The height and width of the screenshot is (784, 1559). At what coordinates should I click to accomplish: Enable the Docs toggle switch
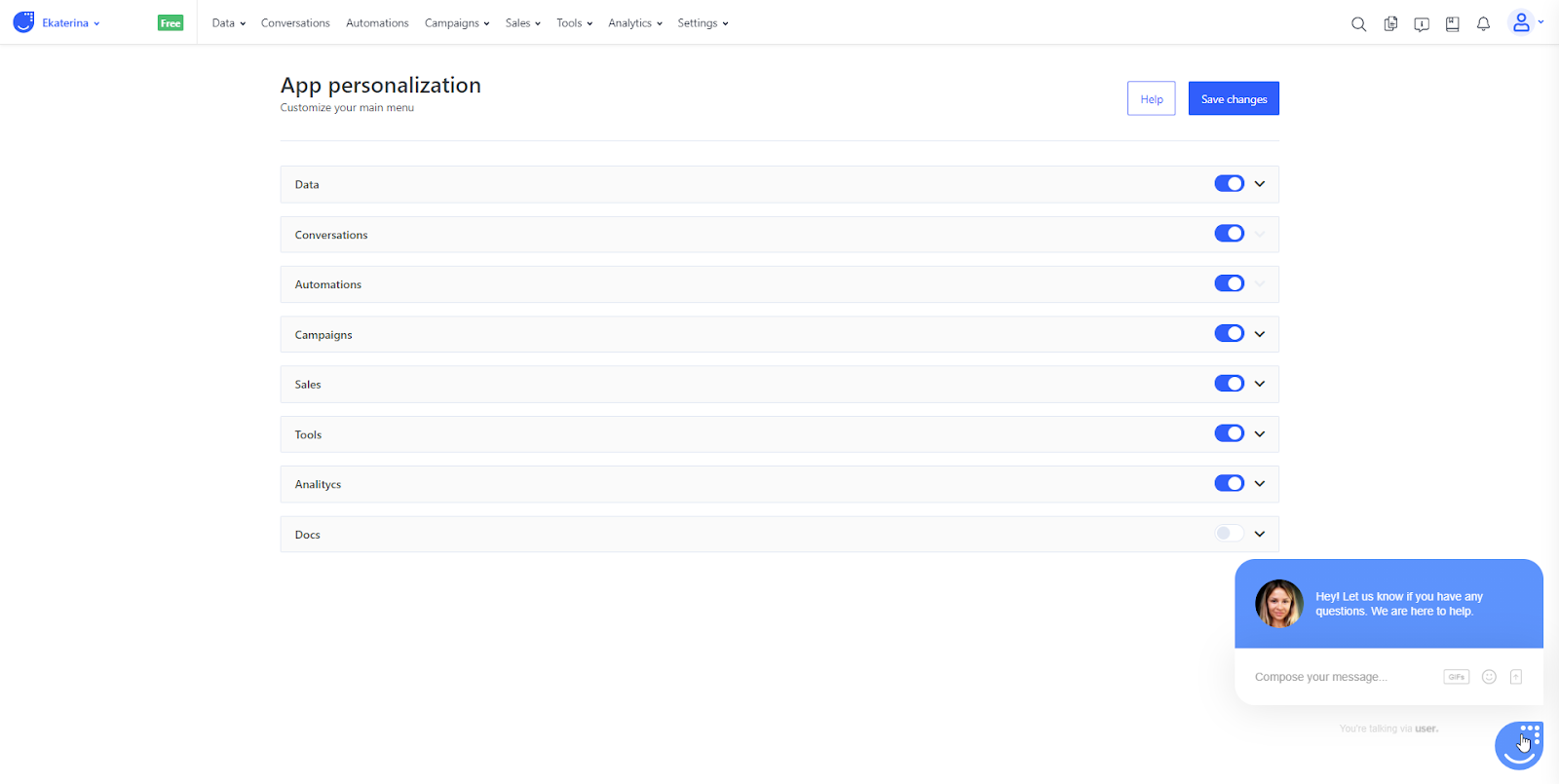(x=1229, y=533)
